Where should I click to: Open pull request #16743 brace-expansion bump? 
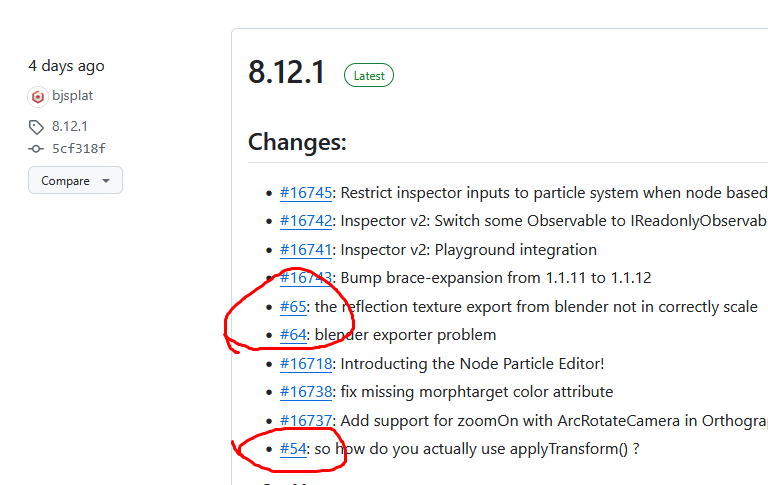[305, 278]
